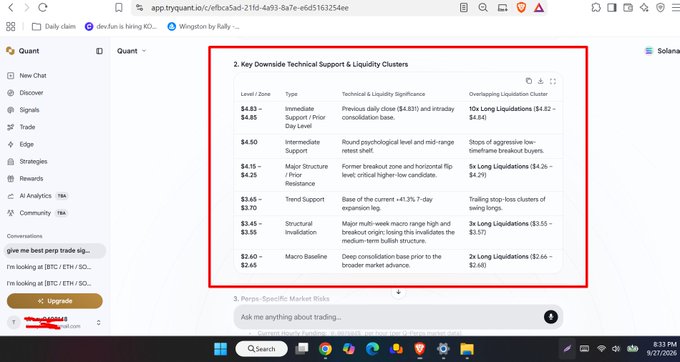Open the Leo AI sparkle icon
The image size is (680, 362).
pos(644,7)
